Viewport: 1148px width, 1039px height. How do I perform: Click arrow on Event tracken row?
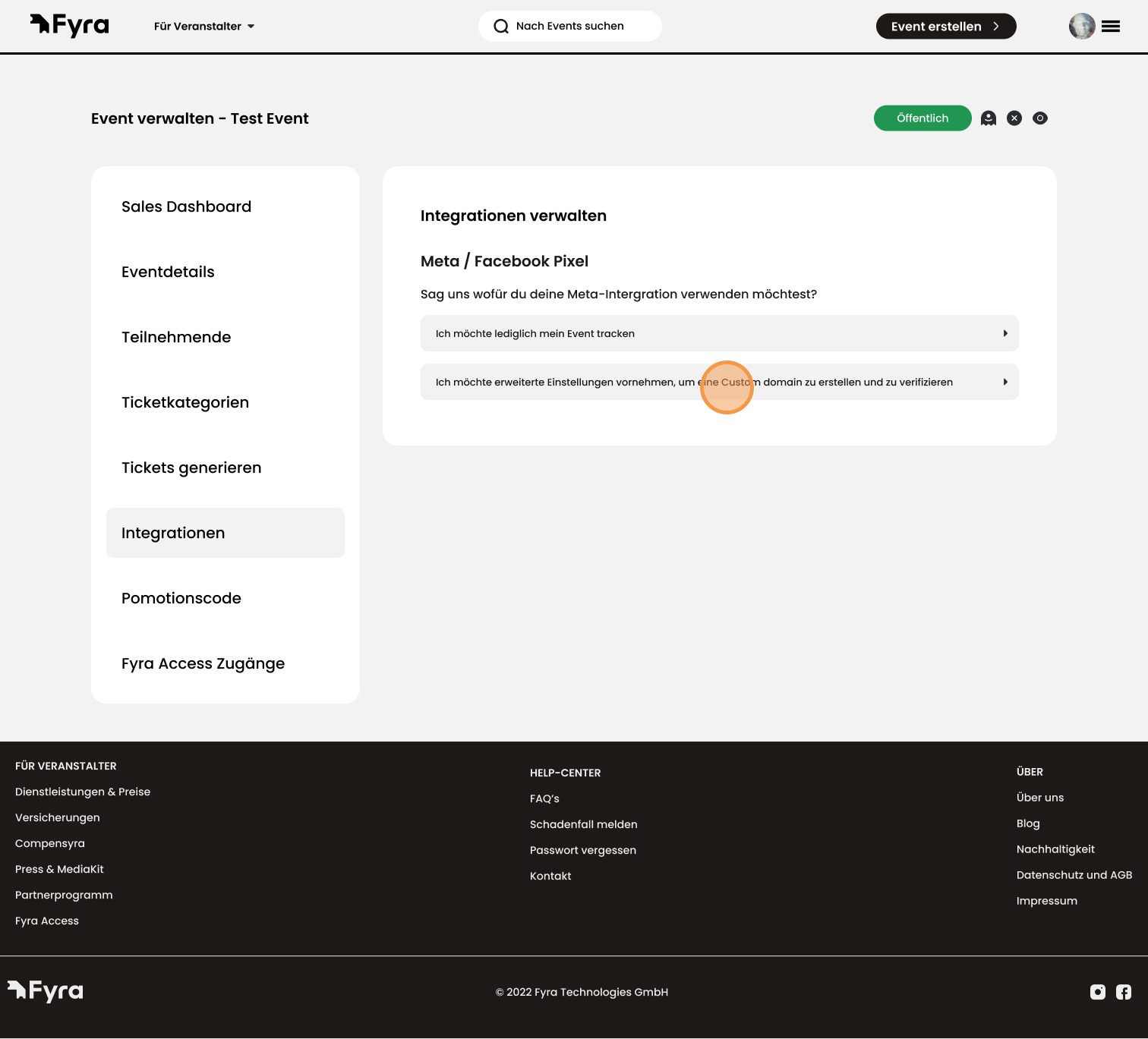tap(1005, 333)
